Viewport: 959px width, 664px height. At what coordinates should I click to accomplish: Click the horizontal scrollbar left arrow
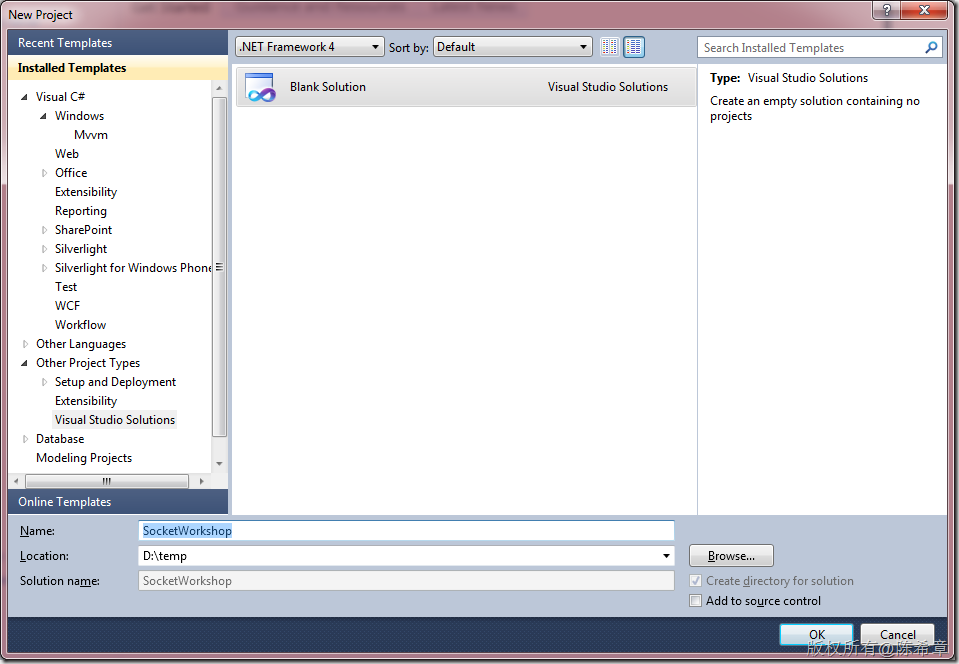pyautogui.click(x=16, y=481)
